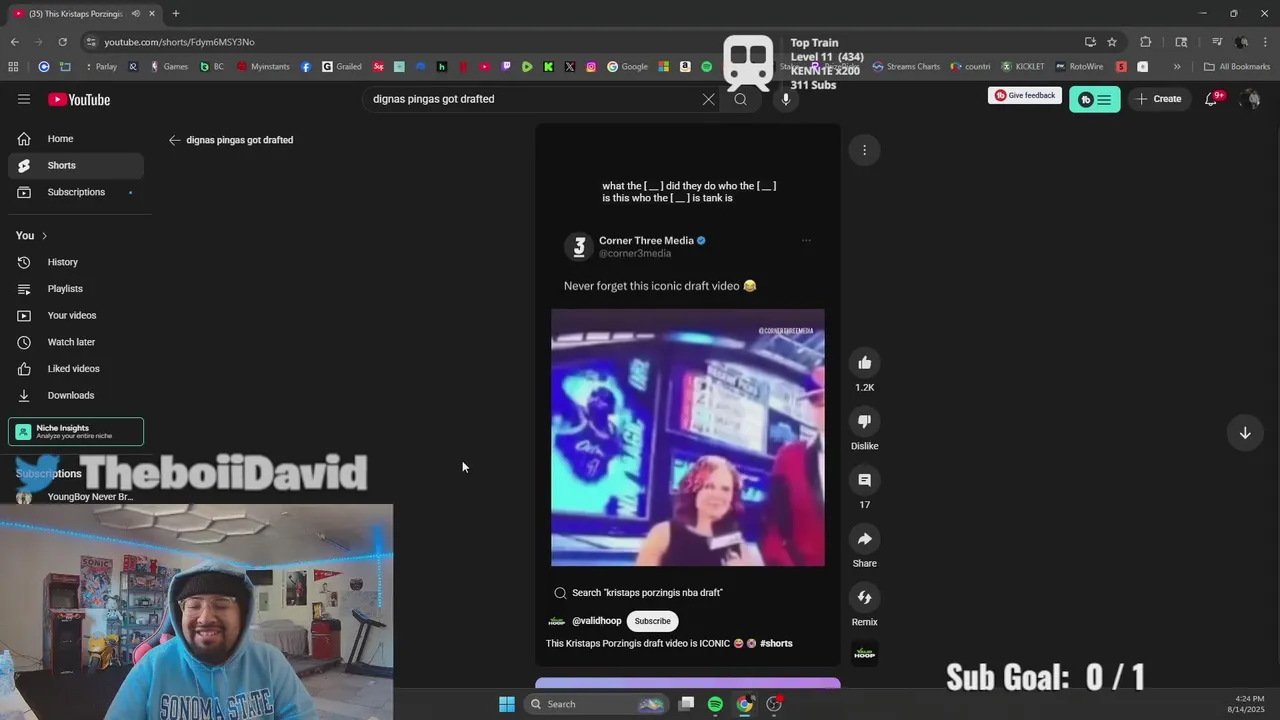Open the Chrome three-dot menu

coord(1266,42)
